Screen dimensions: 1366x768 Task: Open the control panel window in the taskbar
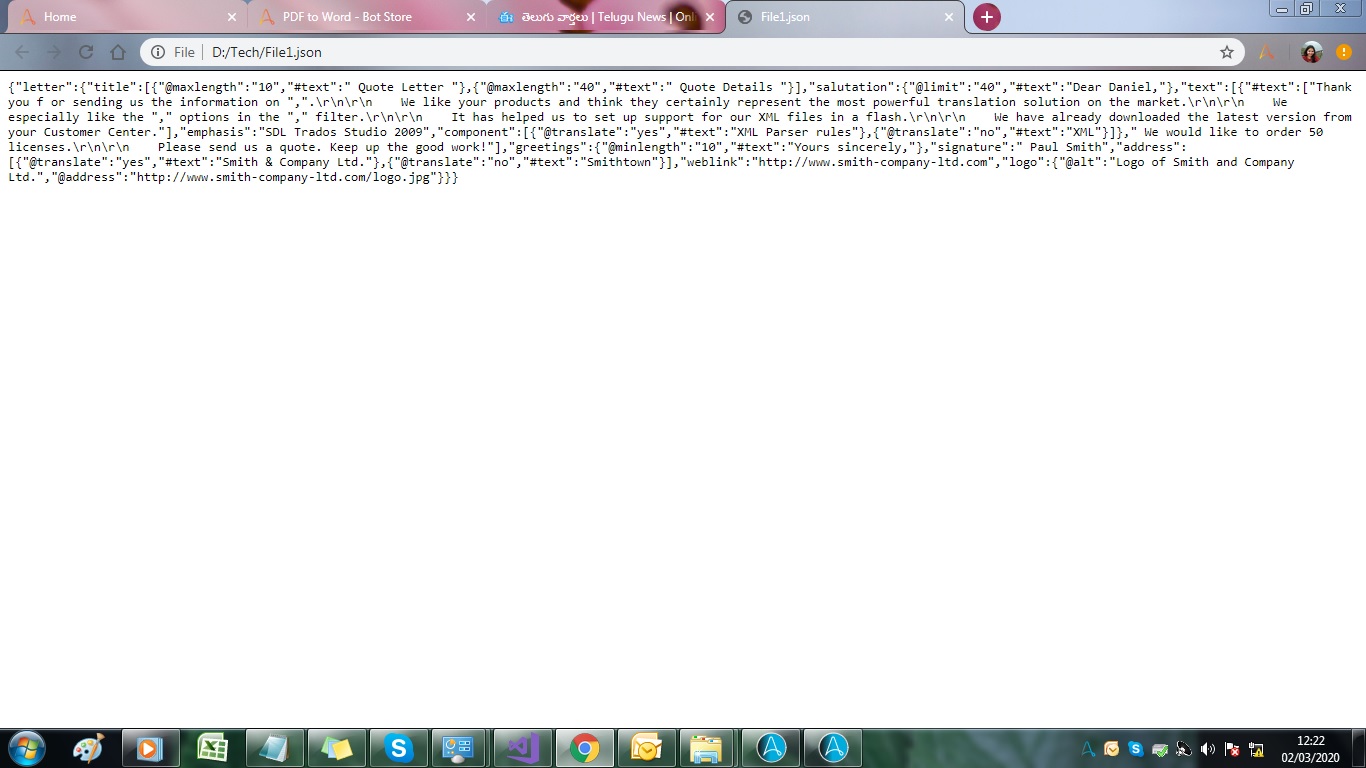(460, 748)
